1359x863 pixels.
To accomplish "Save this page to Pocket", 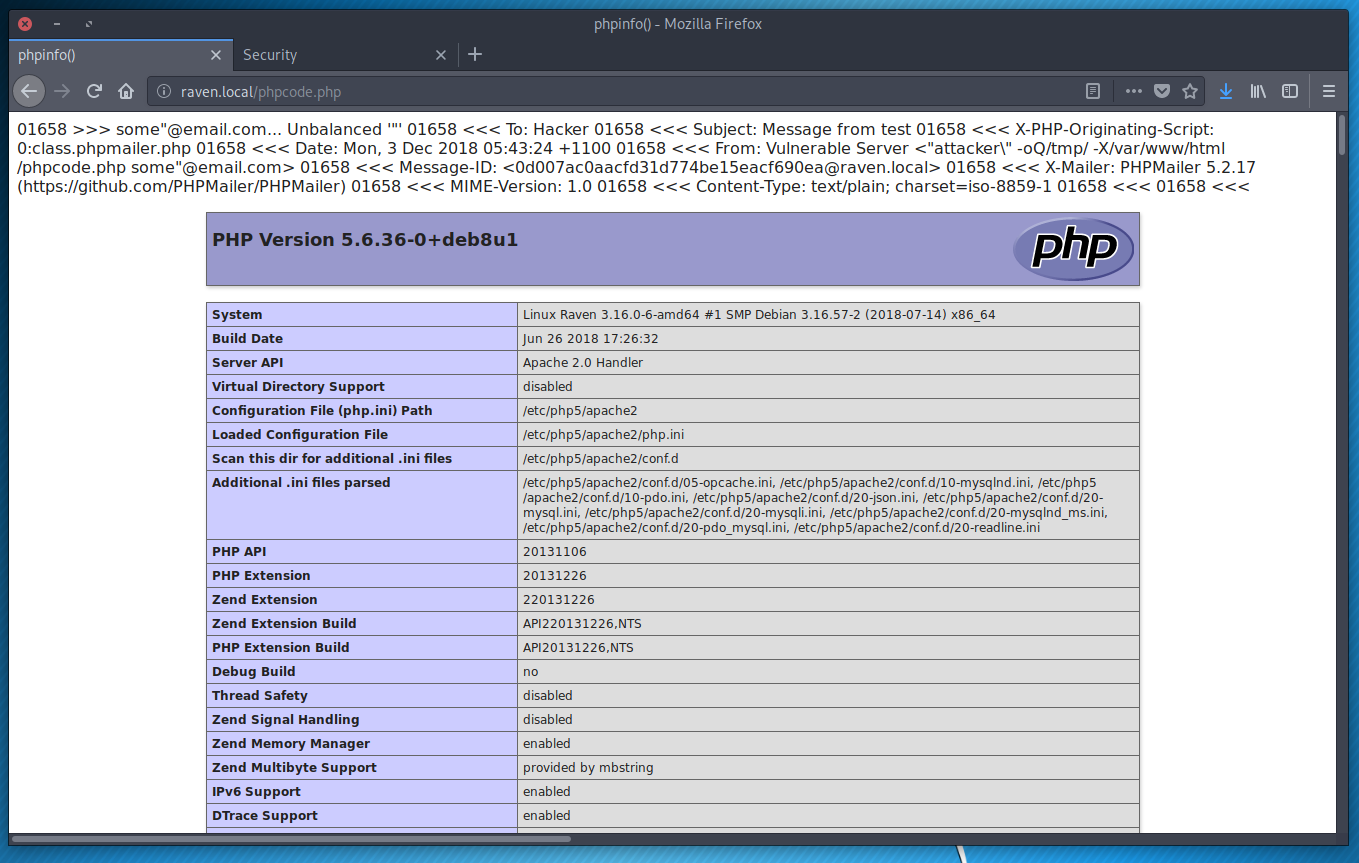I will tap(1161, 91).
